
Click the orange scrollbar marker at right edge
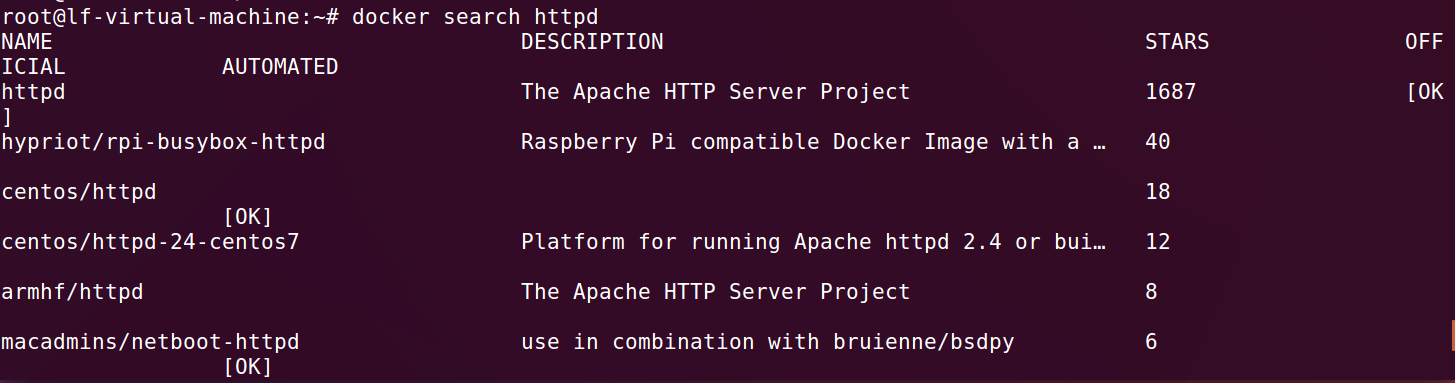coord(1452,336)
